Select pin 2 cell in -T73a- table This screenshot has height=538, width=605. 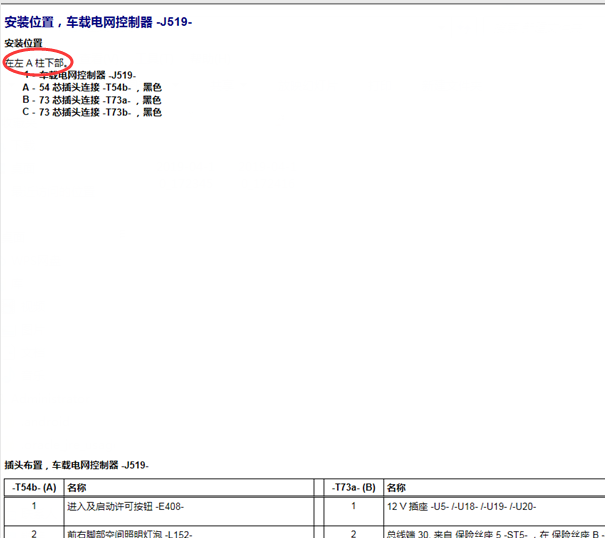point(353,532)
